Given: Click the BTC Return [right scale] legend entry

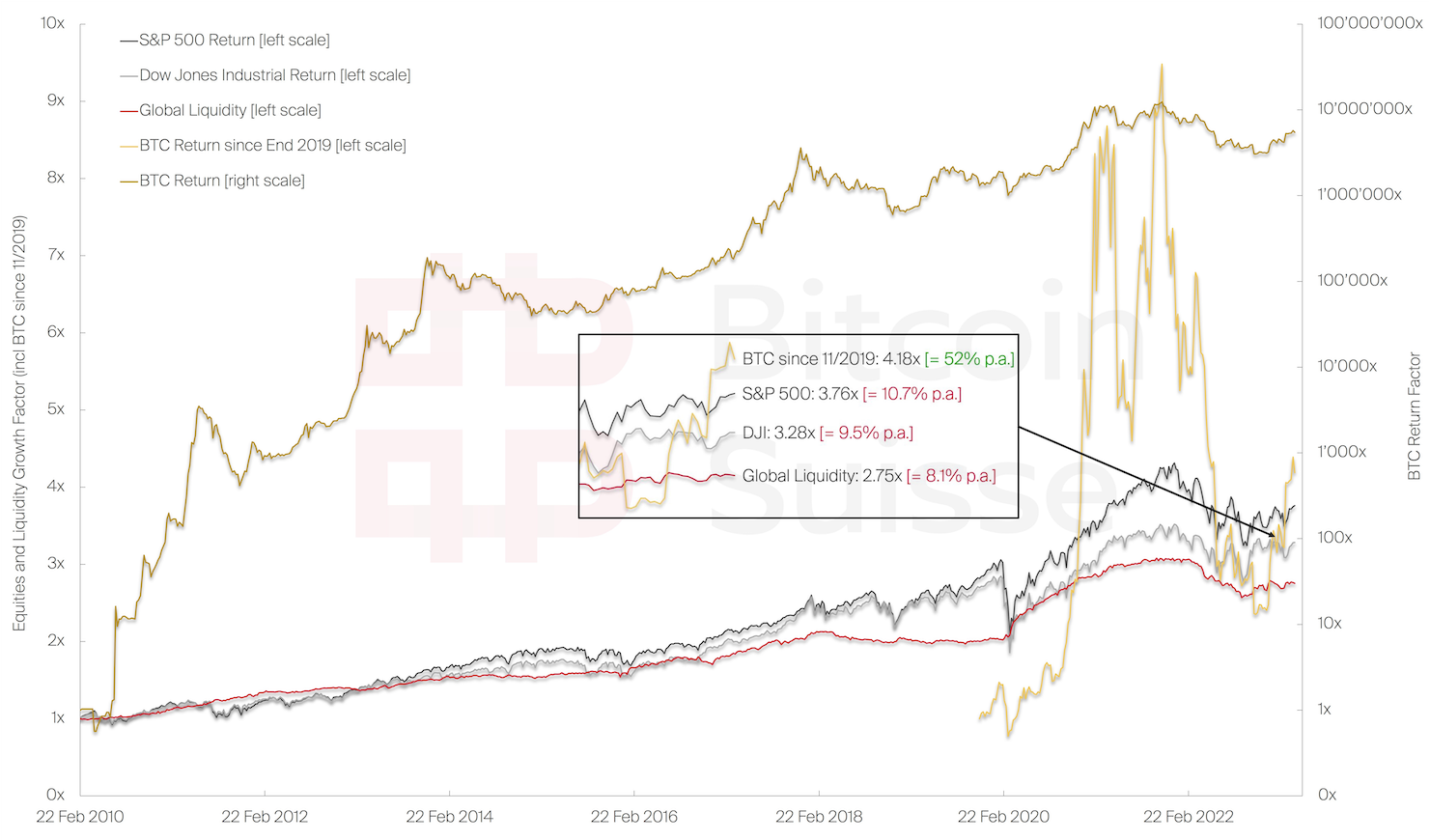Looking at the screenshot, I should (221, 181).
